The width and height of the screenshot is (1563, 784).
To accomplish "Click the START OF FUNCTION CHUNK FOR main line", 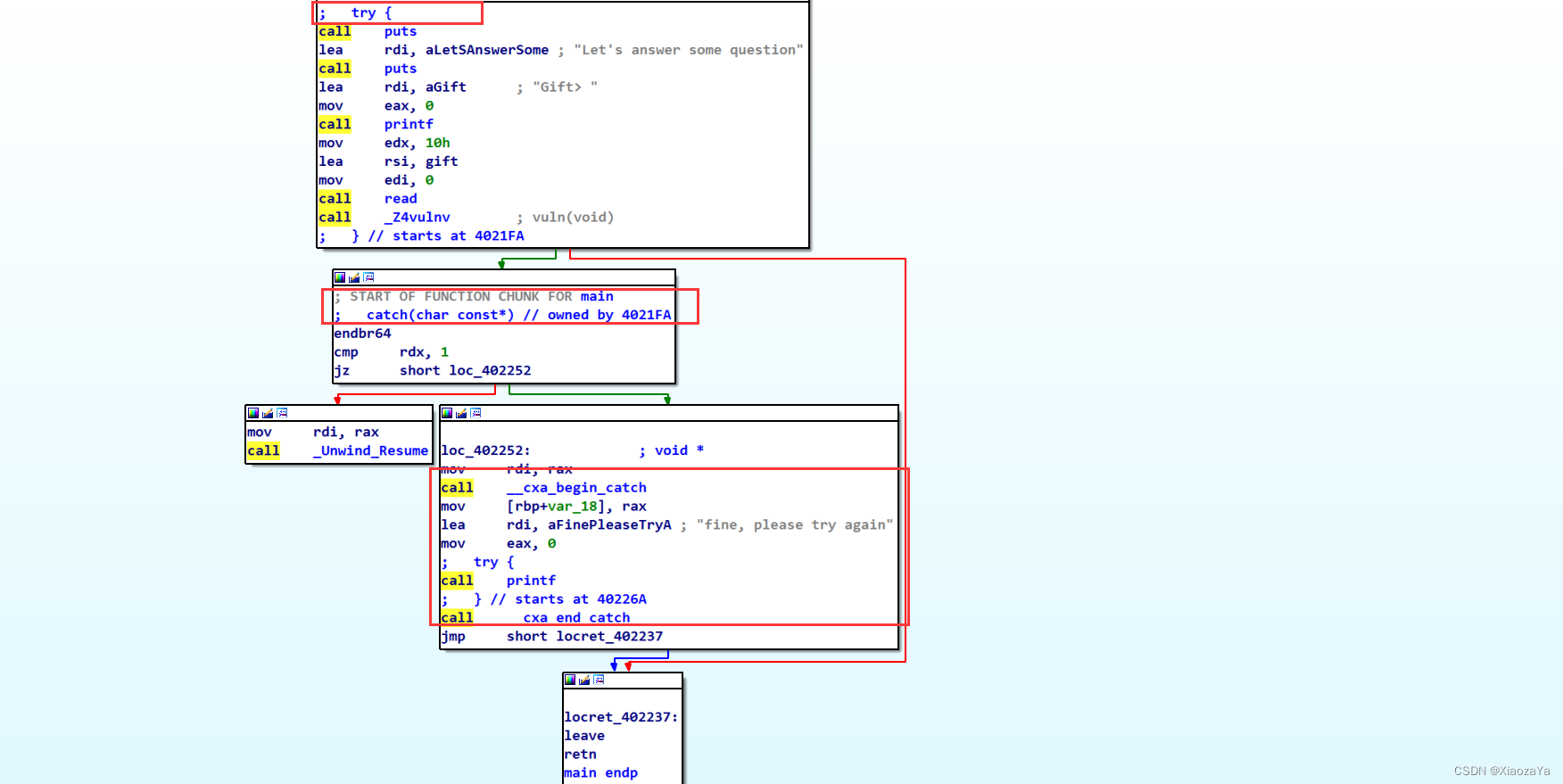I will 474,296.
